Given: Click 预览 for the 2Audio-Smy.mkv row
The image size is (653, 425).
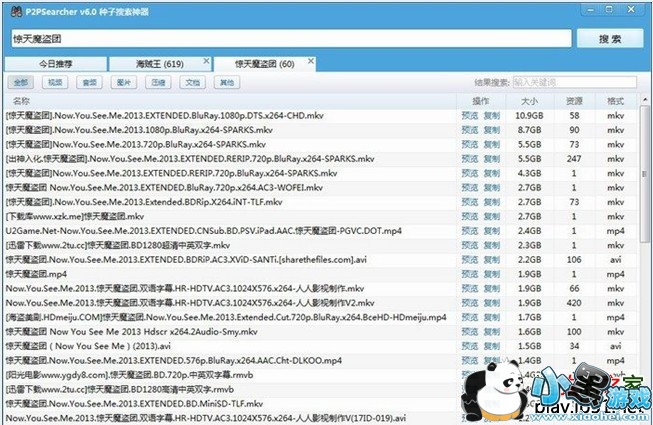Looking at the screenshot, I should [x=470, y=332].
